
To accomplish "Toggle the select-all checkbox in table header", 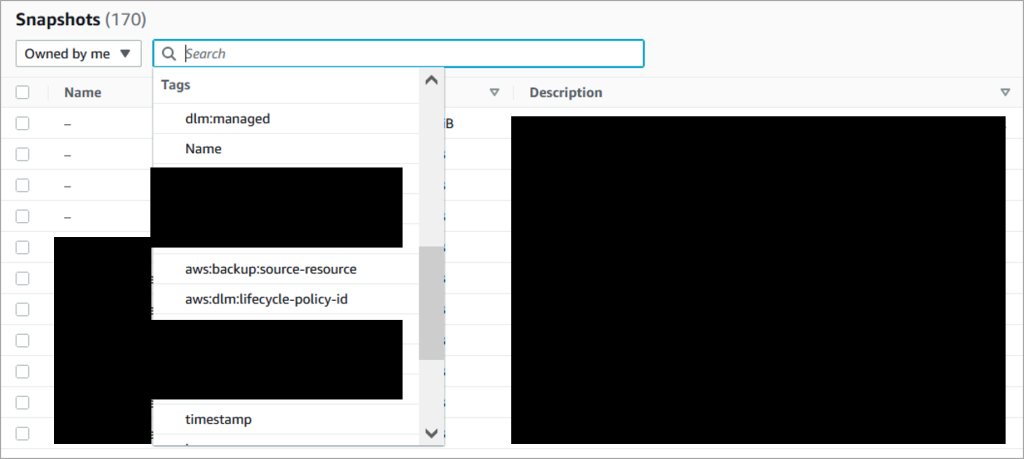I will pos(23,92).
